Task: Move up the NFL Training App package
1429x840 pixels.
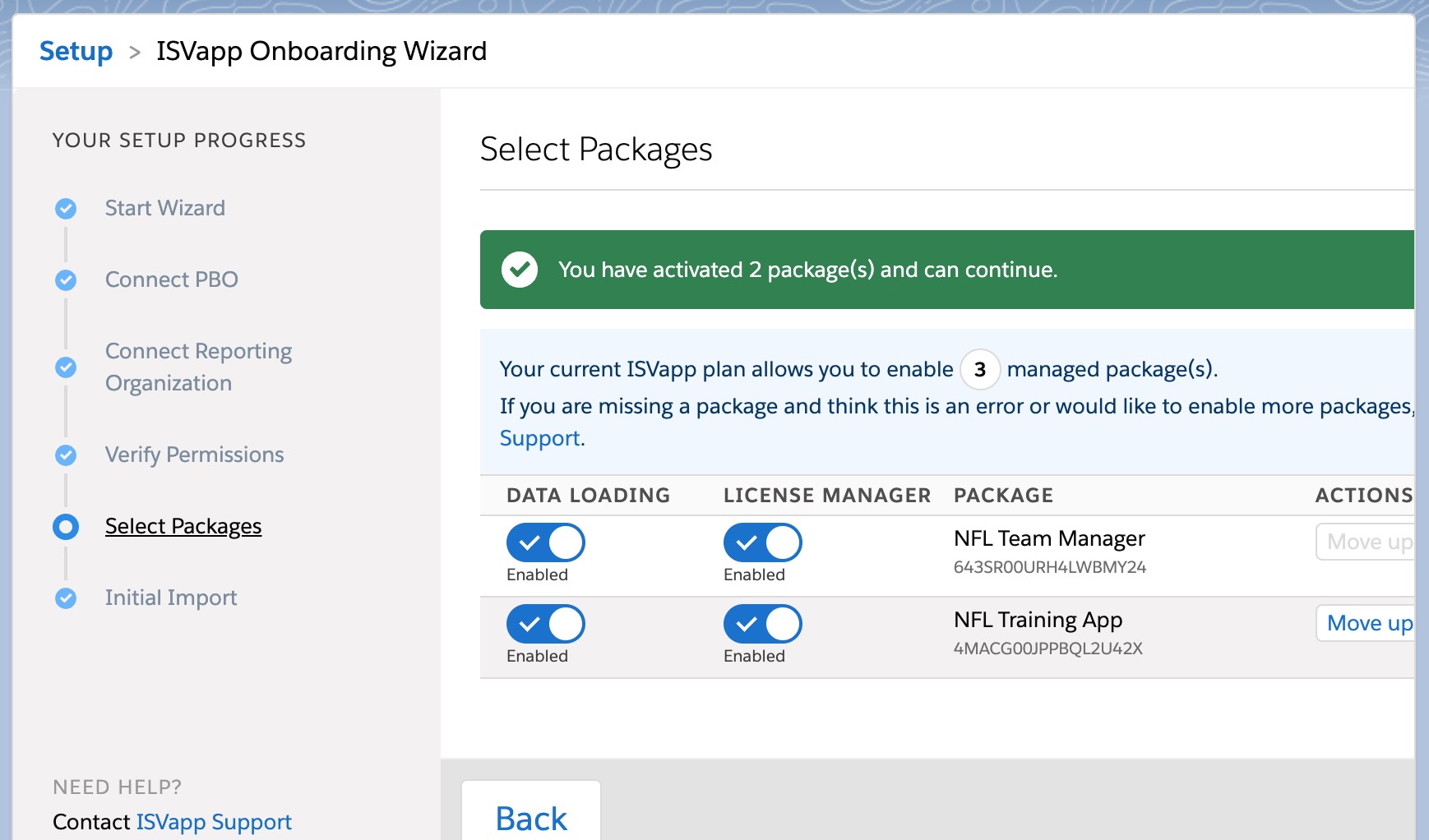Action: [1366, 623]
